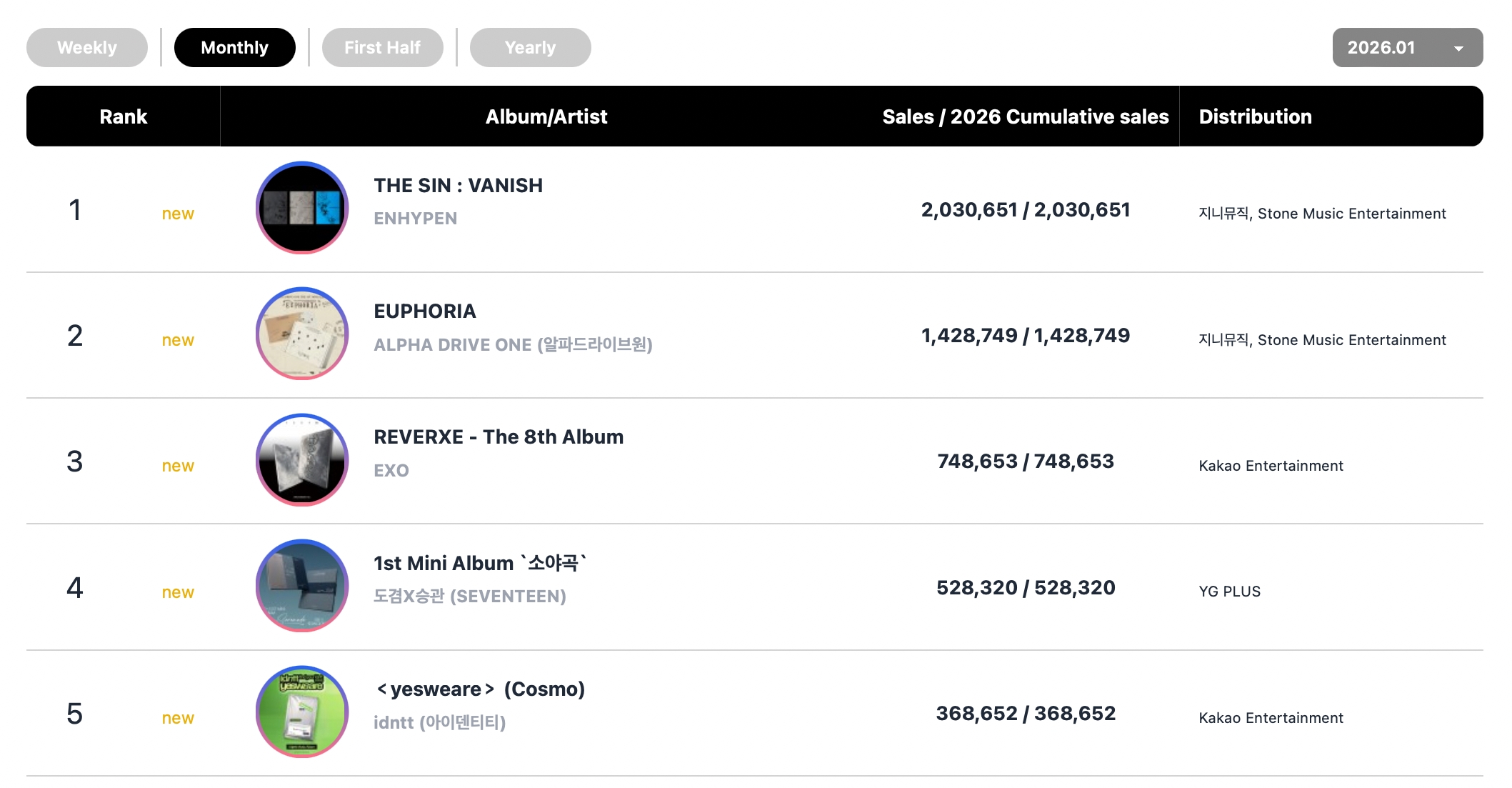Click the Distribution column header

point(1255,116)
